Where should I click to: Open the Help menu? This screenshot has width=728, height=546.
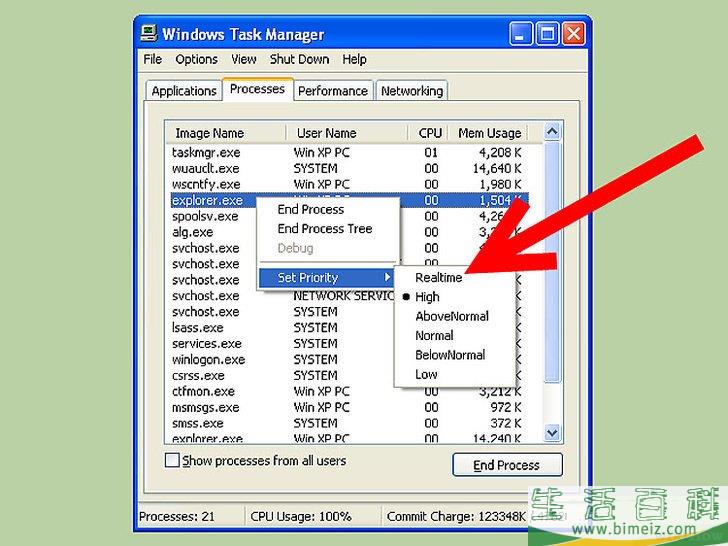pyautogui.click(x=354, y=59)
